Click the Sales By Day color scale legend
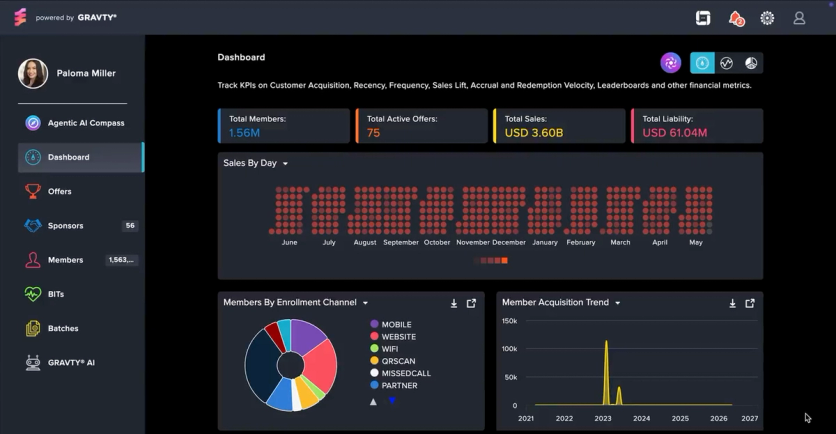 [491, 261]
